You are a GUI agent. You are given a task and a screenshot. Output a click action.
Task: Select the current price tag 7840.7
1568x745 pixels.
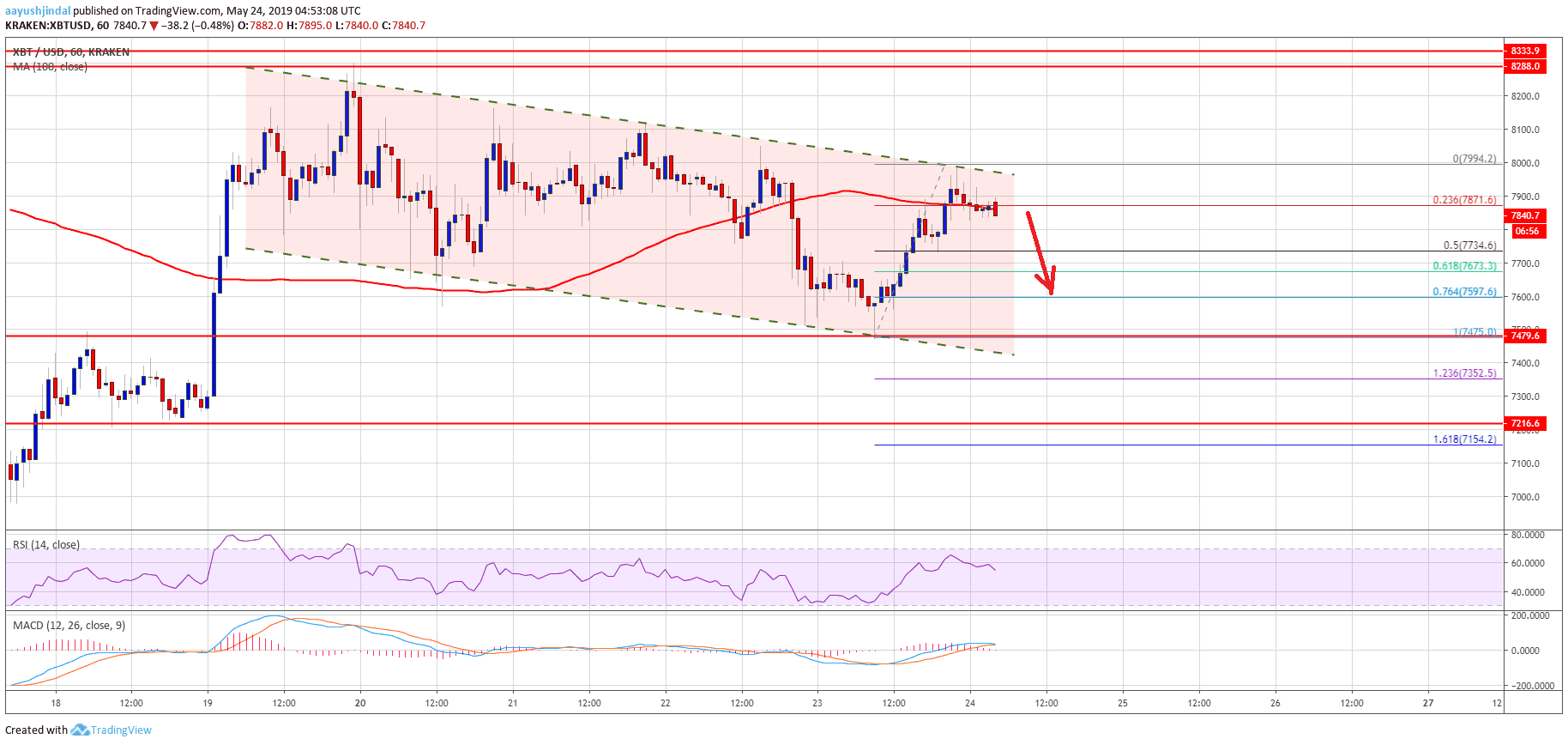coord(1525,216)
